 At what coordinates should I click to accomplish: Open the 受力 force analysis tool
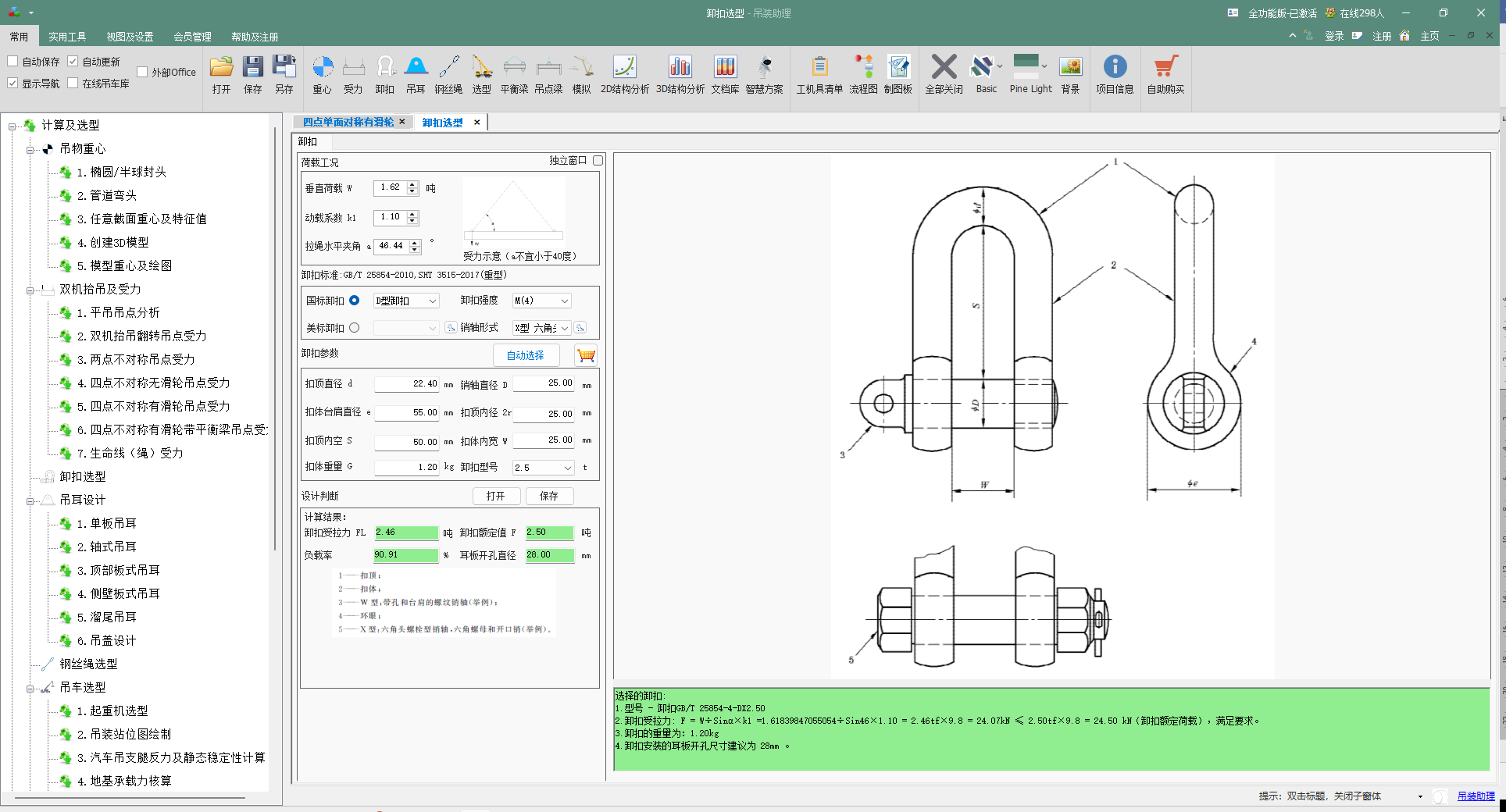[x=354, y=75]
